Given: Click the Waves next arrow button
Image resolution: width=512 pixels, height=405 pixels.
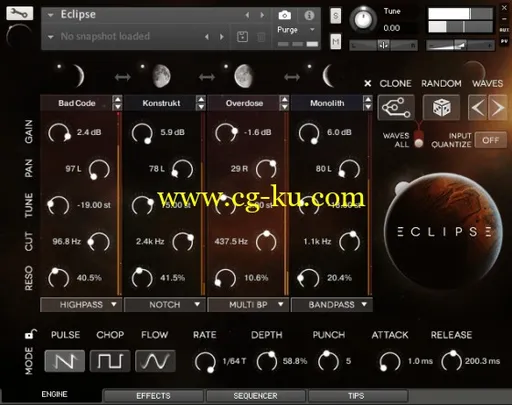Looking at the screenshot, I should (498, 107).
